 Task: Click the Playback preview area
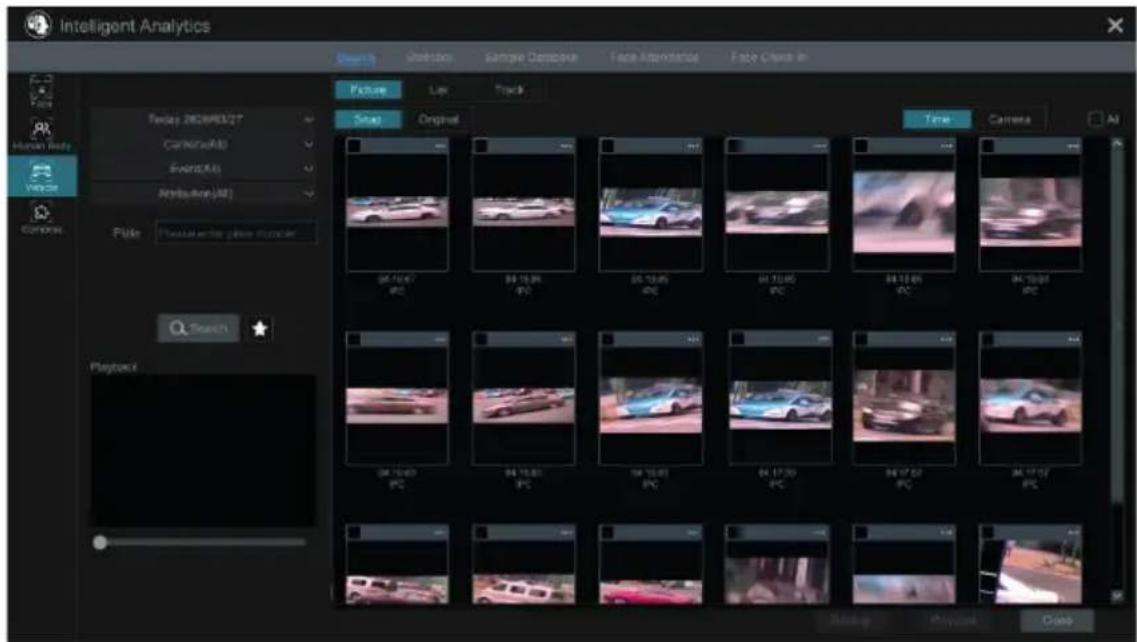click(203, 450)
